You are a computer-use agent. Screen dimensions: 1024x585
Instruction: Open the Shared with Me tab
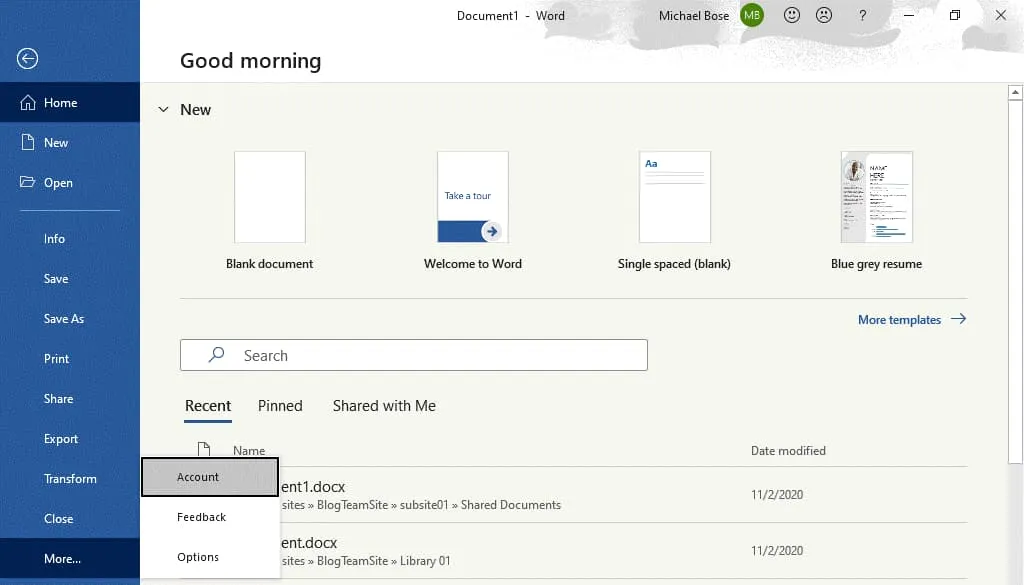pos(384,405)
